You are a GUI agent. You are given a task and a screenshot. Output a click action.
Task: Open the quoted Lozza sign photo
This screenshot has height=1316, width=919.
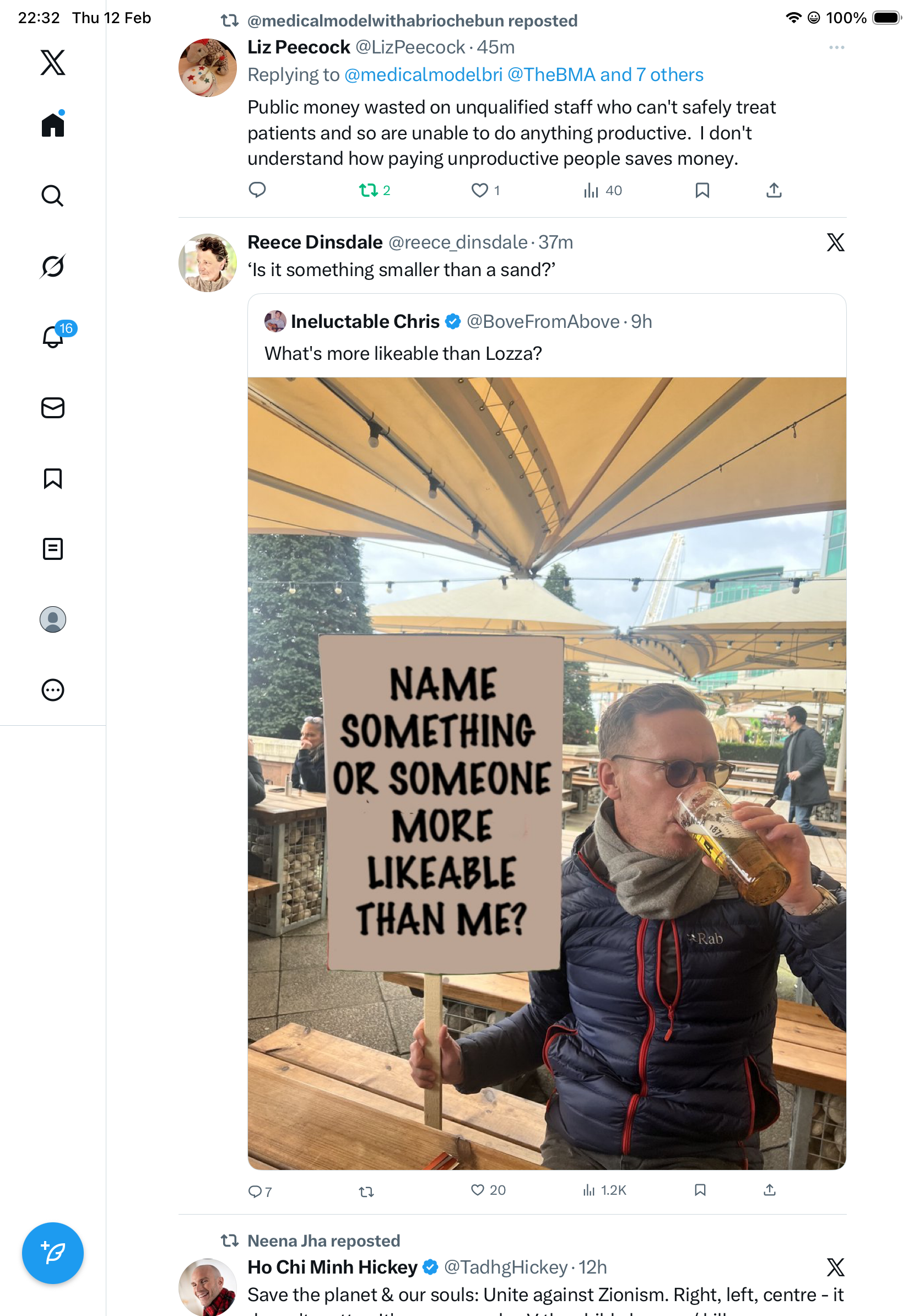pos(547,773)
